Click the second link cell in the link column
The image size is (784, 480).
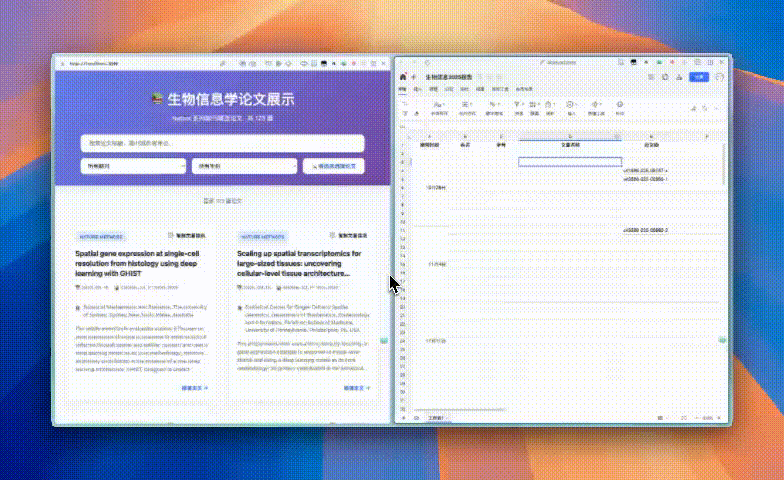[x=646, y=178]
